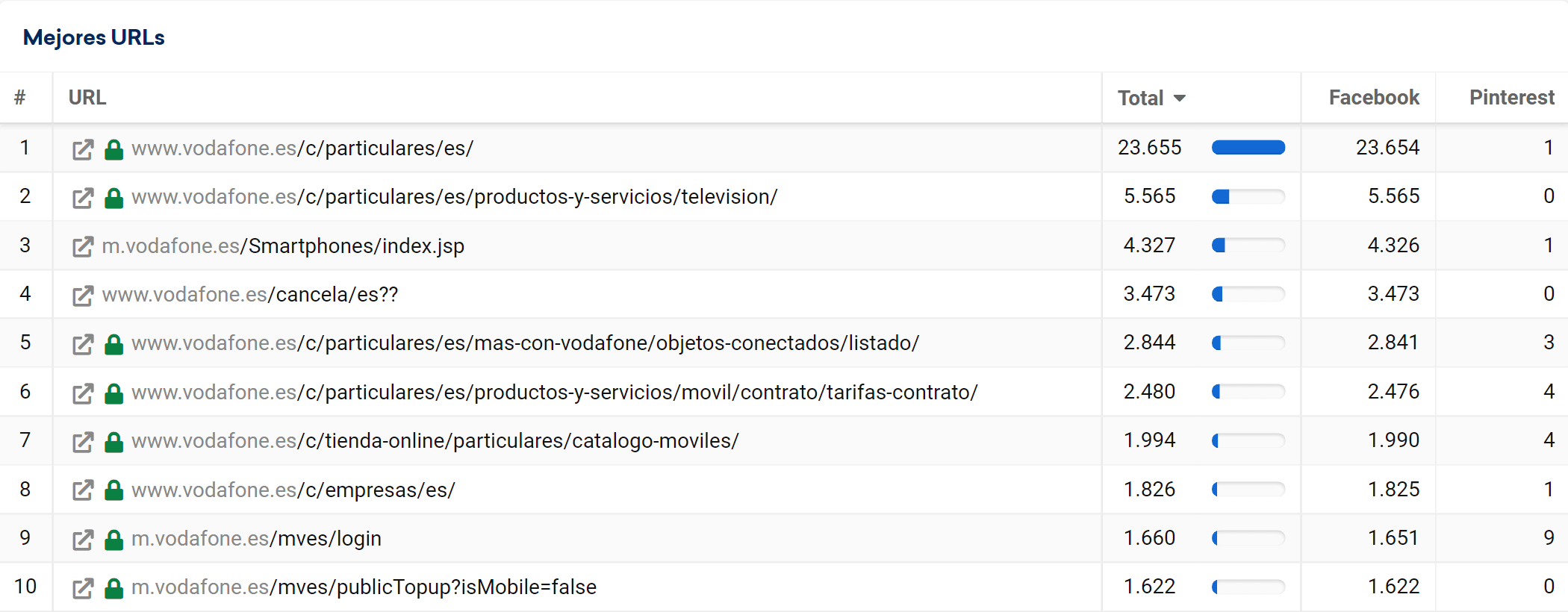1568x612 pixels.
Task: Open m.vodafone.es/mves/publicTopup link
Action: pyautogui.click(x=364, y=587)
